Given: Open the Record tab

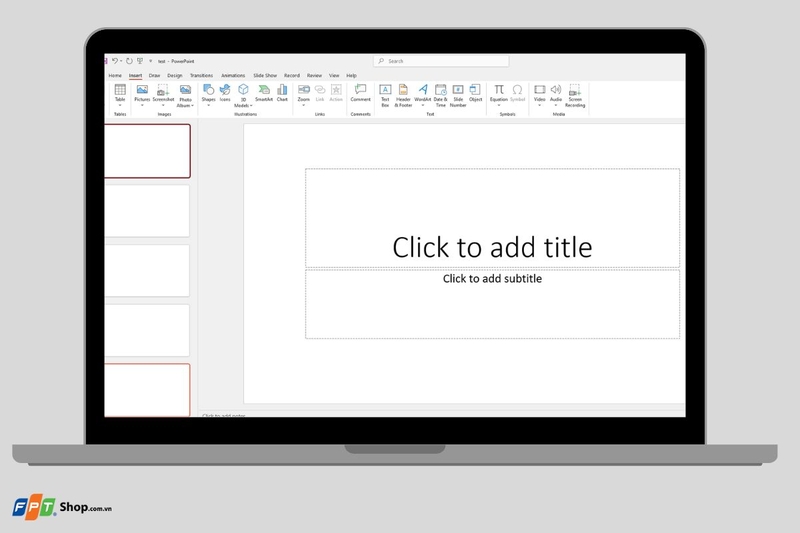Looking at the screenshot, I should (x=292, y=75).
